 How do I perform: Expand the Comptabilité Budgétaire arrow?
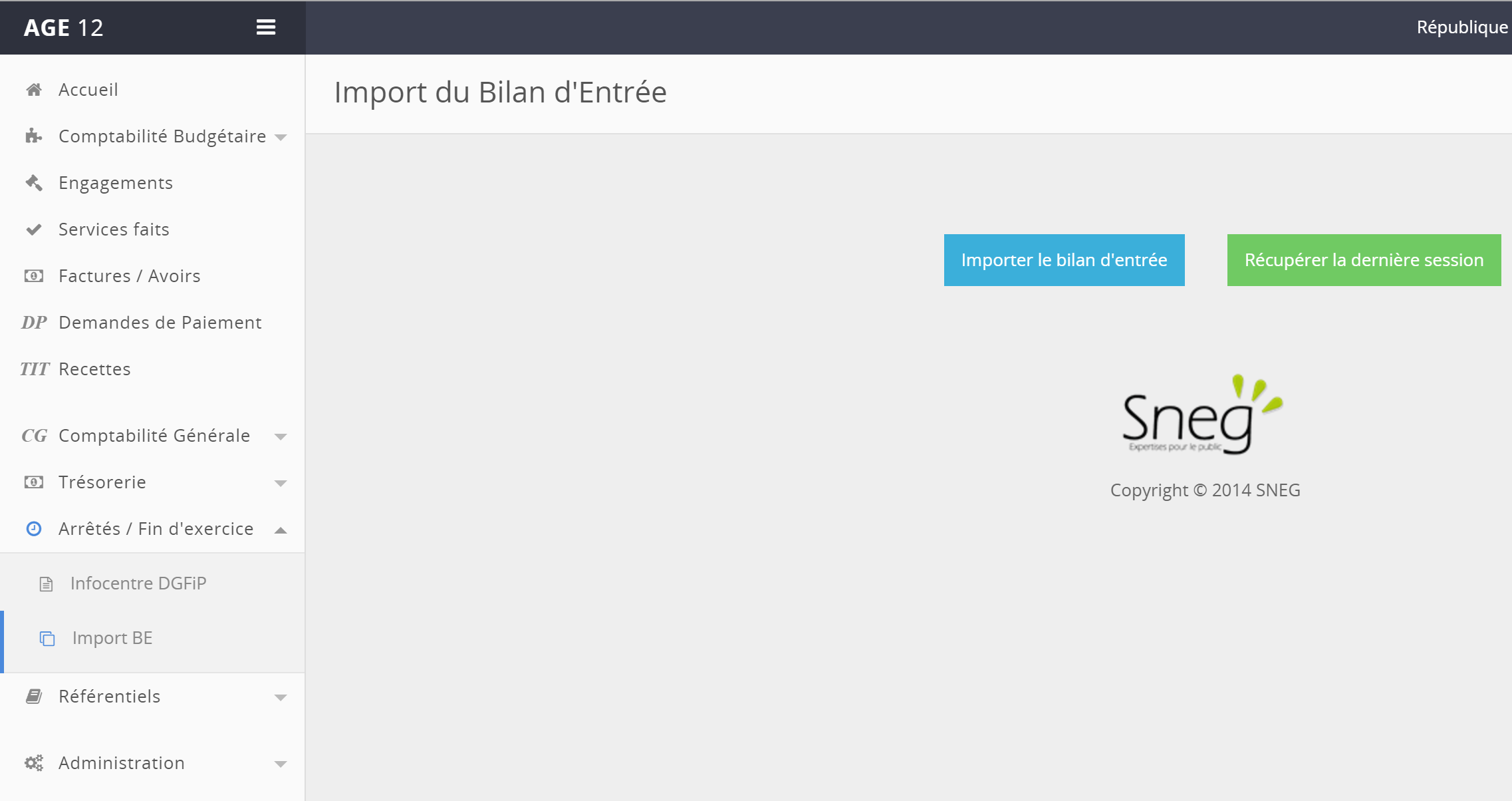281,138
